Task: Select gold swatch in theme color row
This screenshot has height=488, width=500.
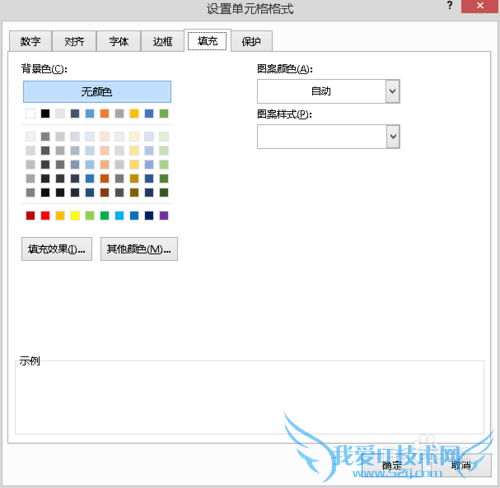Action: pyautogui.click(x=134, y=114)
